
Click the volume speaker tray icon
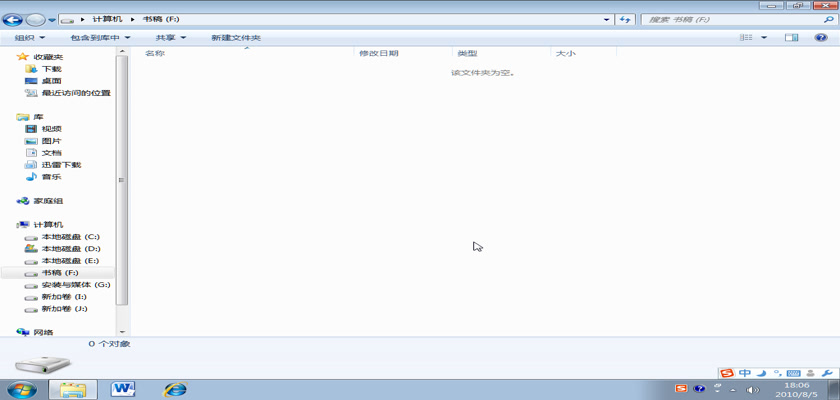click(x=754, y=389)
